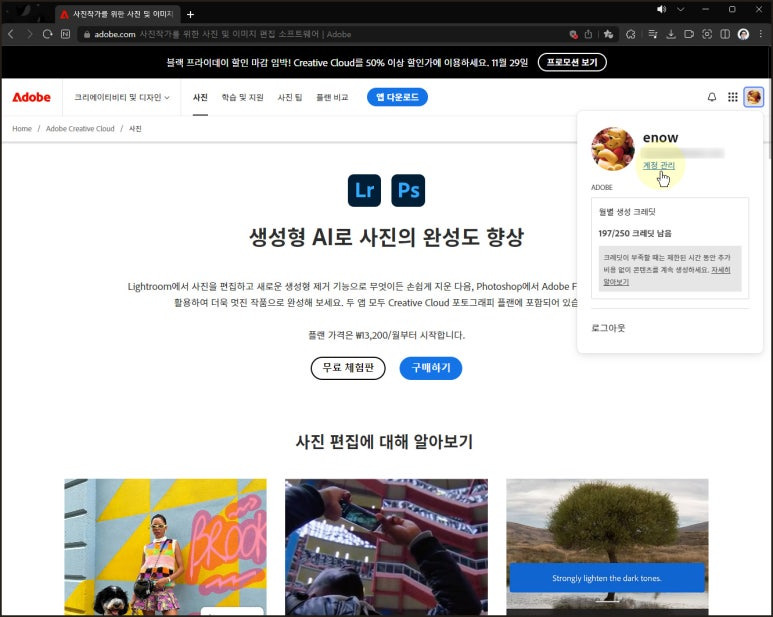Click the Home breadcrumb link
This screenshot has height=617, width=773.
[x=22, y=129]
